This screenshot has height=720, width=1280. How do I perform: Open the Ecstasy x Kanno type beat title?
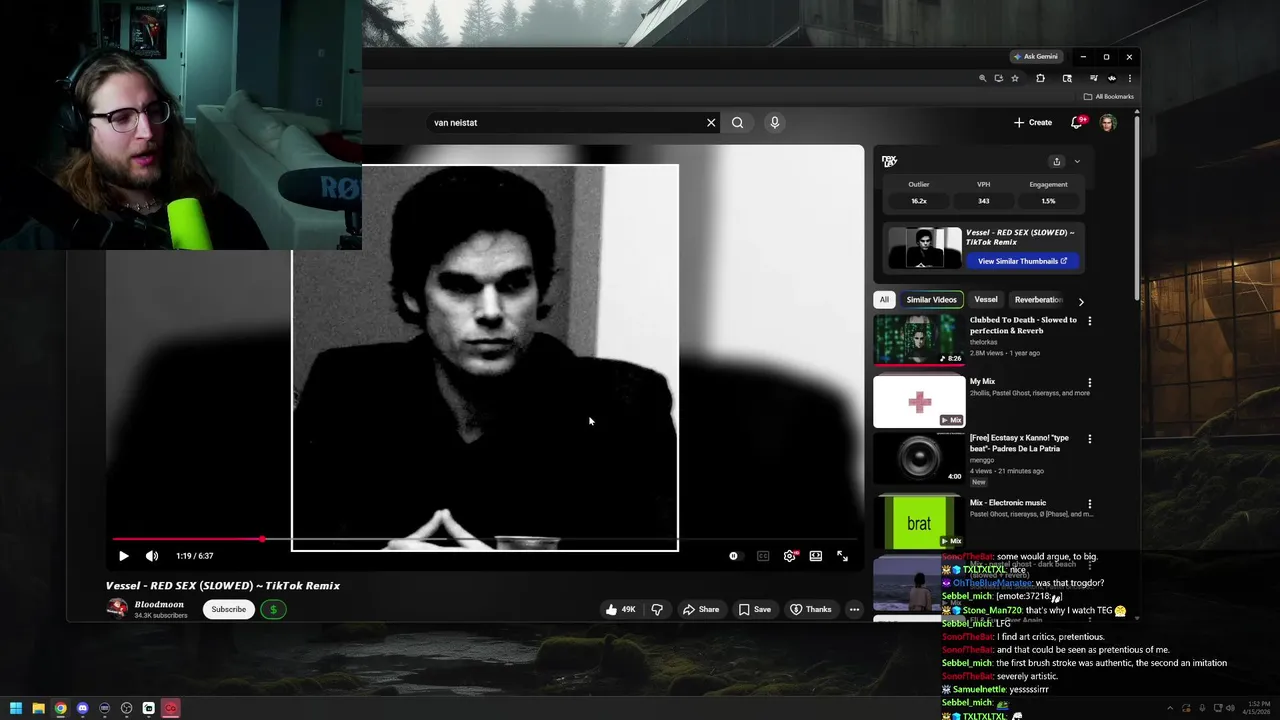pos(1019,443)
